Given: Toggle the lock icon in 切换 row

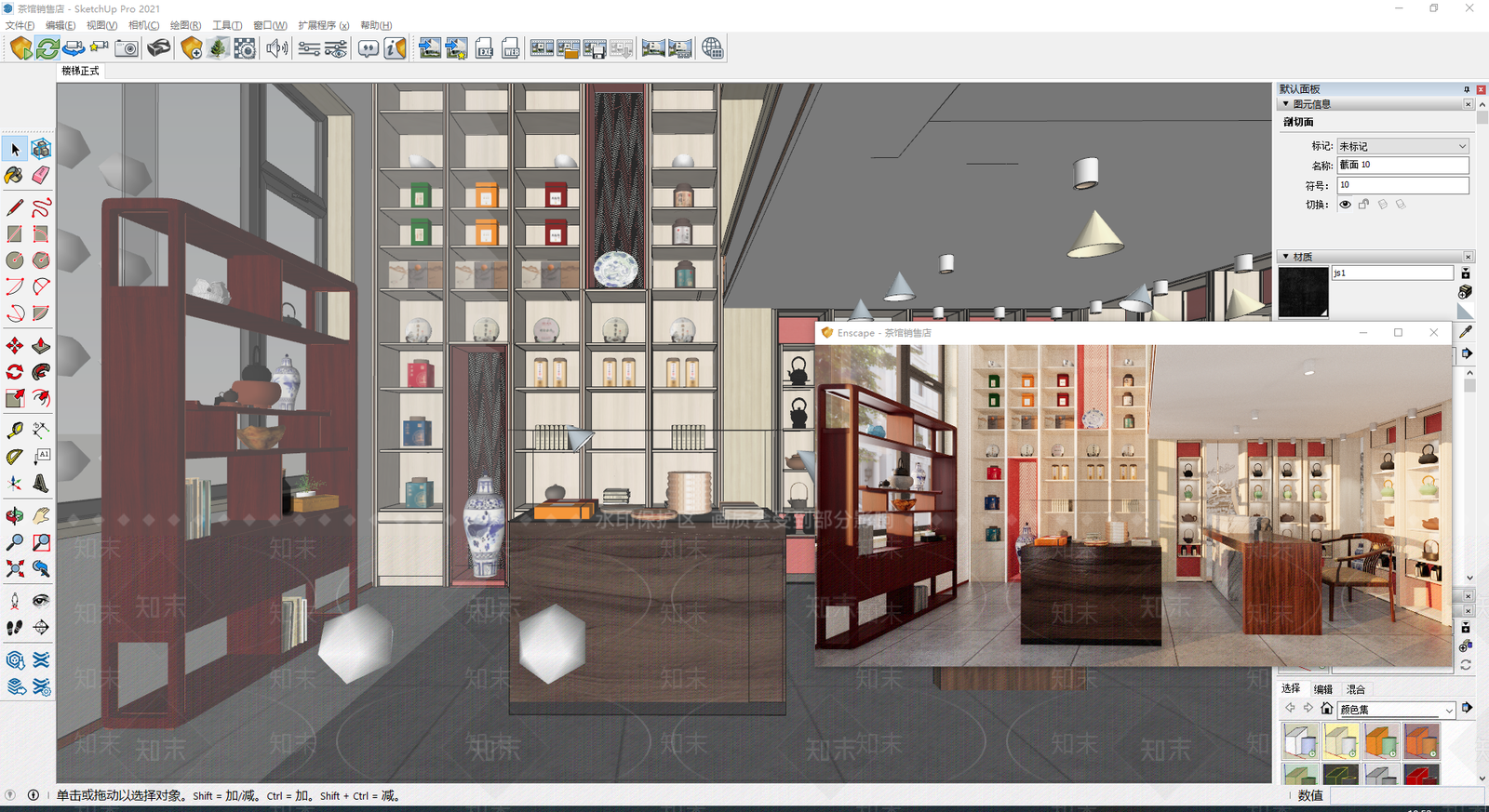Looking at the screenshot, I should click(x=1363, y=205).
